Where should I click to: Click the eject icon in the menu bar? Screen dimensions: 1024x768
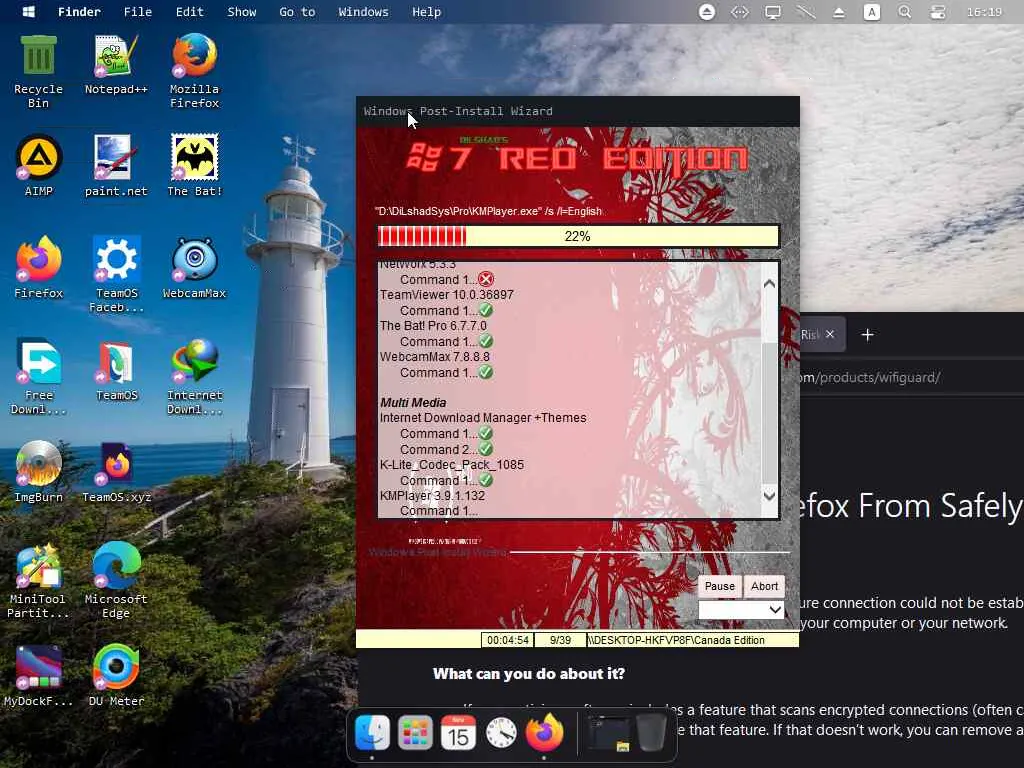point(839,12)
